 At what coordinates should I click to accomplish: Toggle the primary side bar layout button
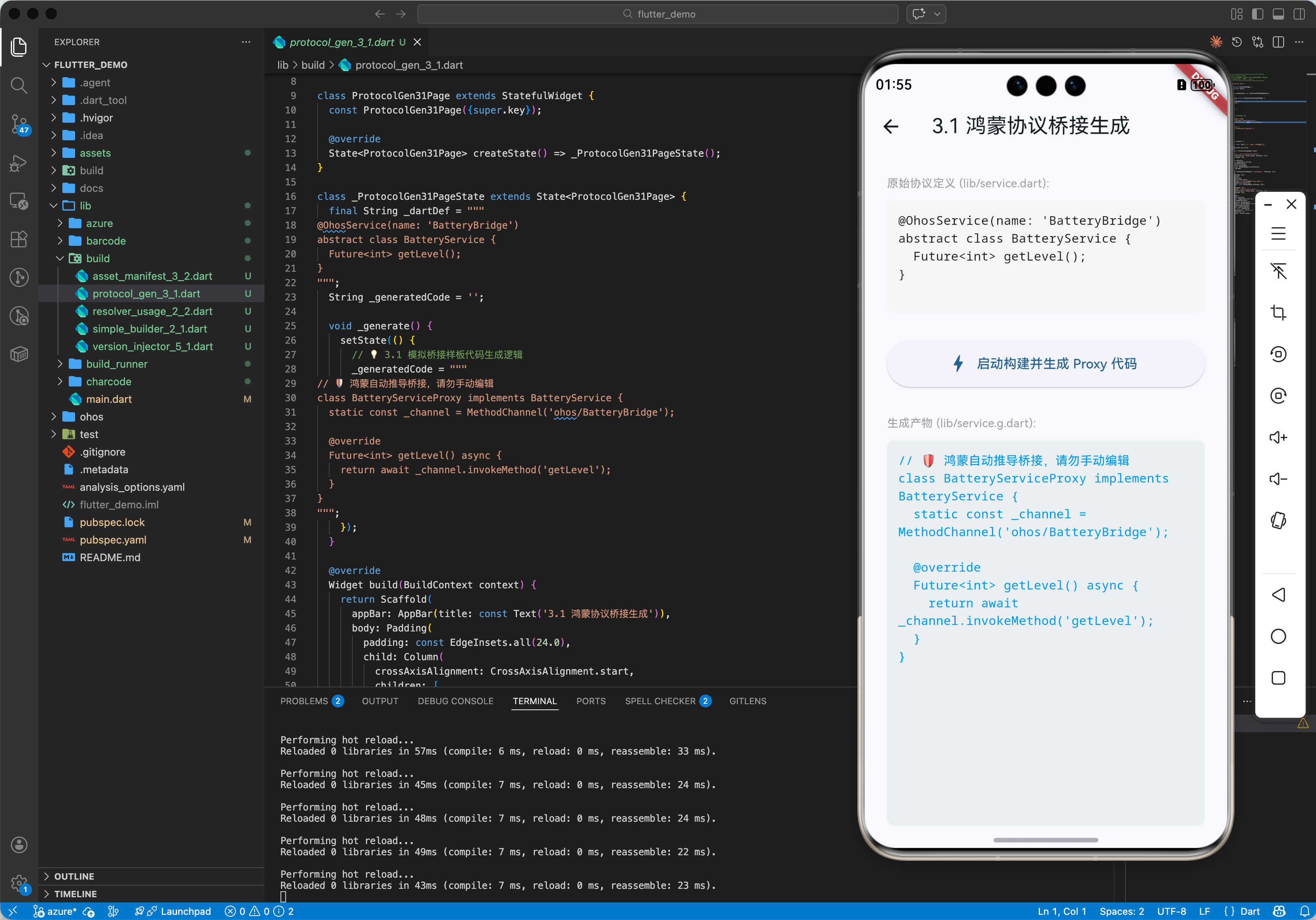point(1258,14)
